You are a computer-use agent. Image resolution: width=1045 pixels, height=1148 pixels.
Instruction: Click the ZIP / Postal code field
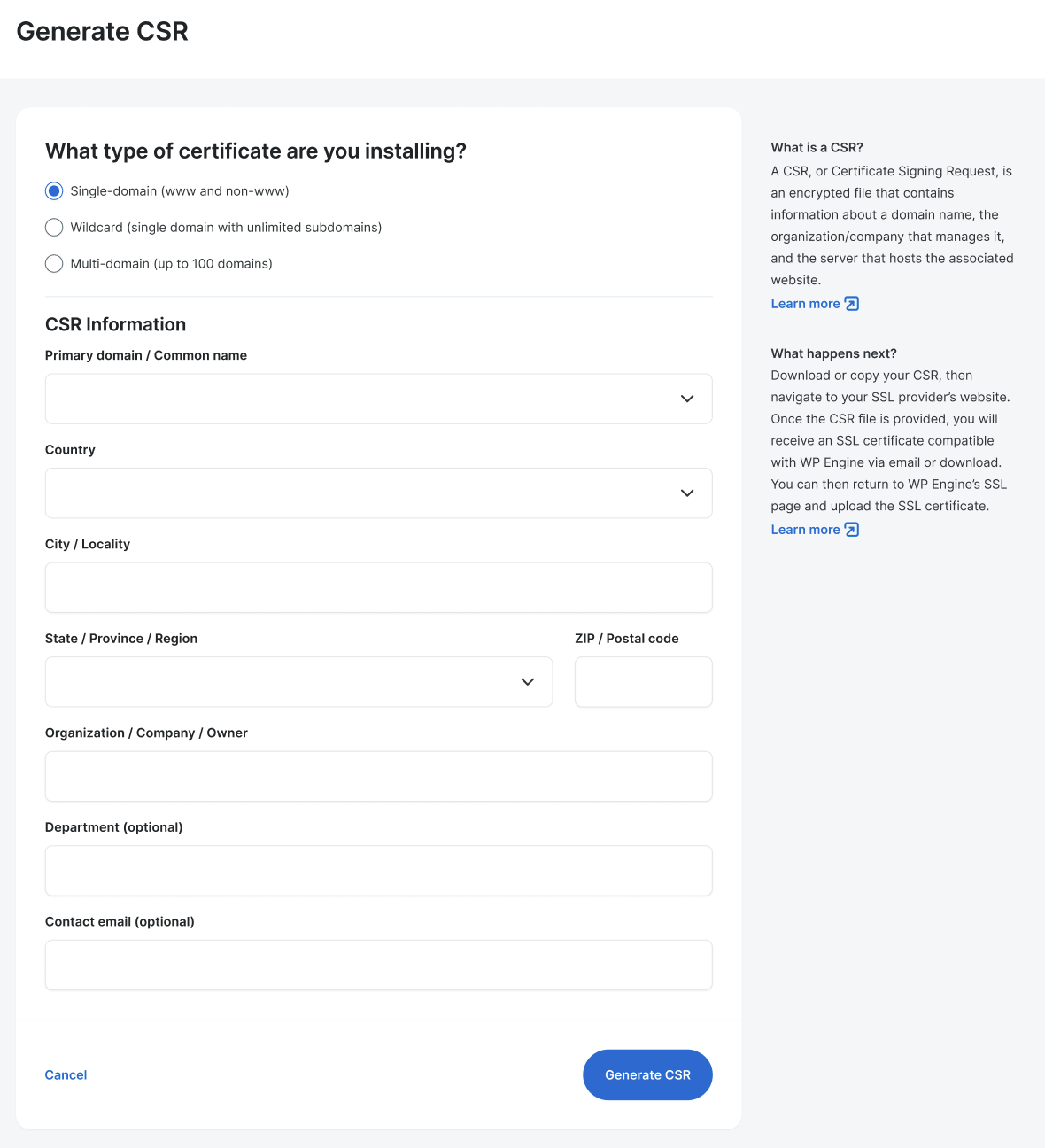pyautogui.click(x=643, y=682)
